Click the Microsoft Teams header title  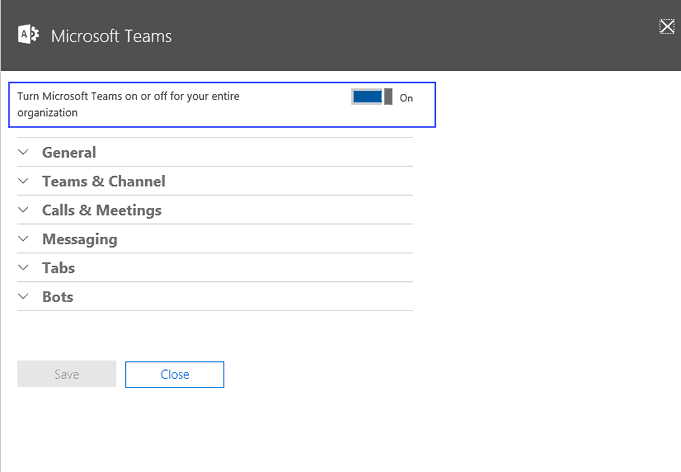(111, 36)
